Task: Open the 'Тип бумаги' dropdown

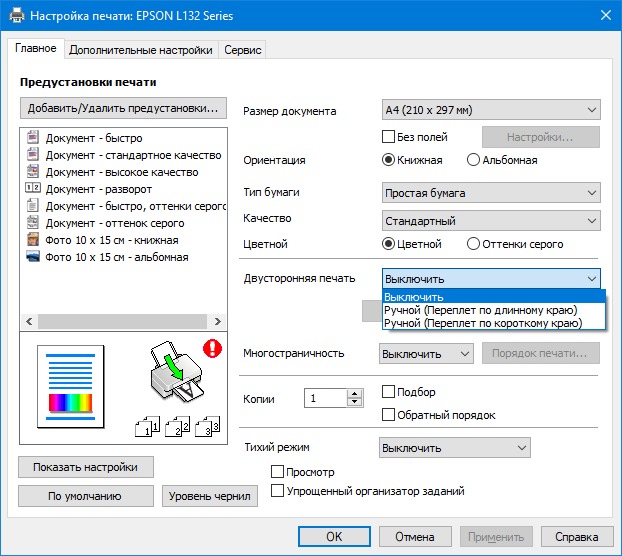Action: (x=491, y=193)
